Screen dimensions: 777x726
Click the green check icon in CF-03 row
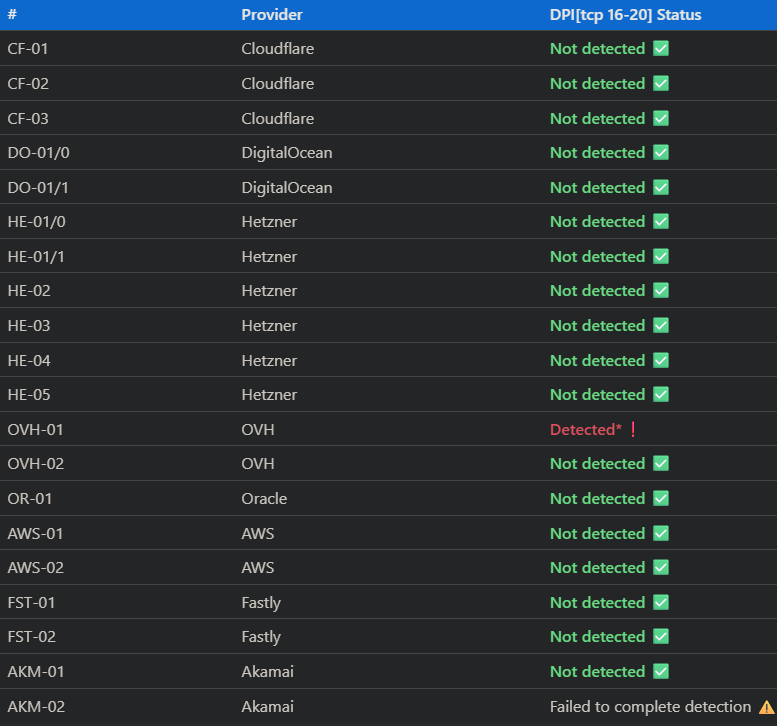661,118
